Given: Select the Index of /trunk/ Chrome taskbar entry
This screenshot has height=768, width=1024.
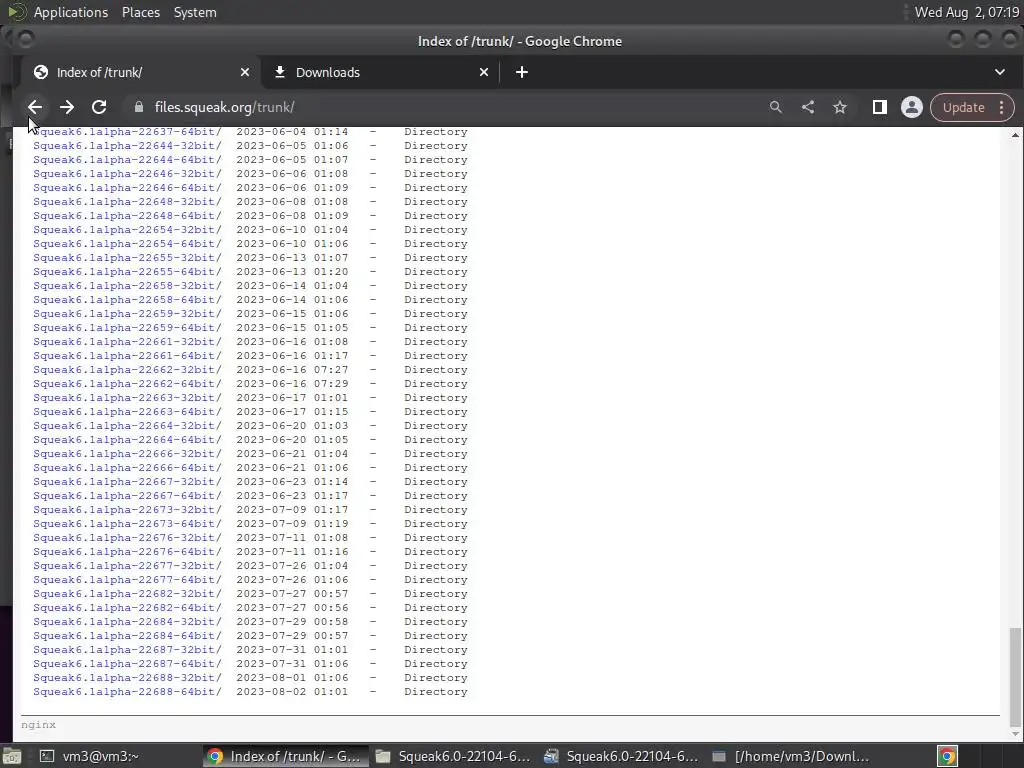Looking at the screenshot, I should (x=285, y=756).
